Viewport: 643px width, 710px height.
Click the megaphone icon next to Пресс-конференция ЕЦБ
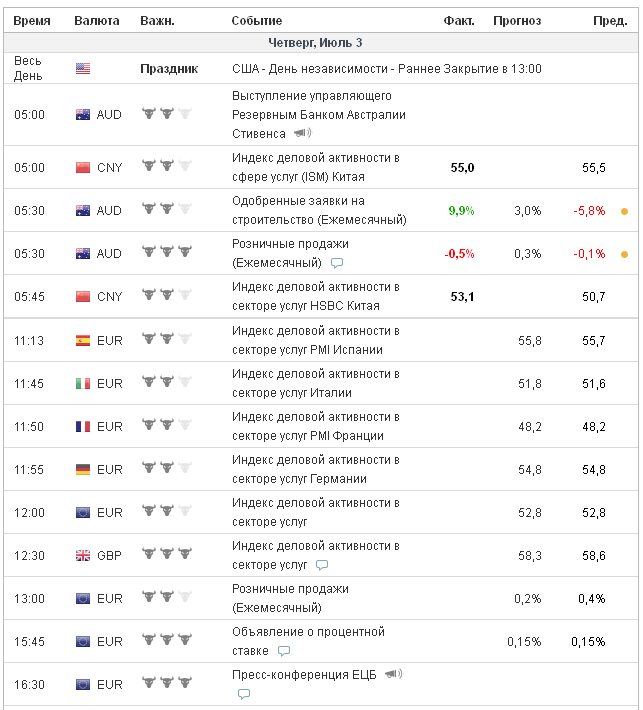(x=393, y=675)
